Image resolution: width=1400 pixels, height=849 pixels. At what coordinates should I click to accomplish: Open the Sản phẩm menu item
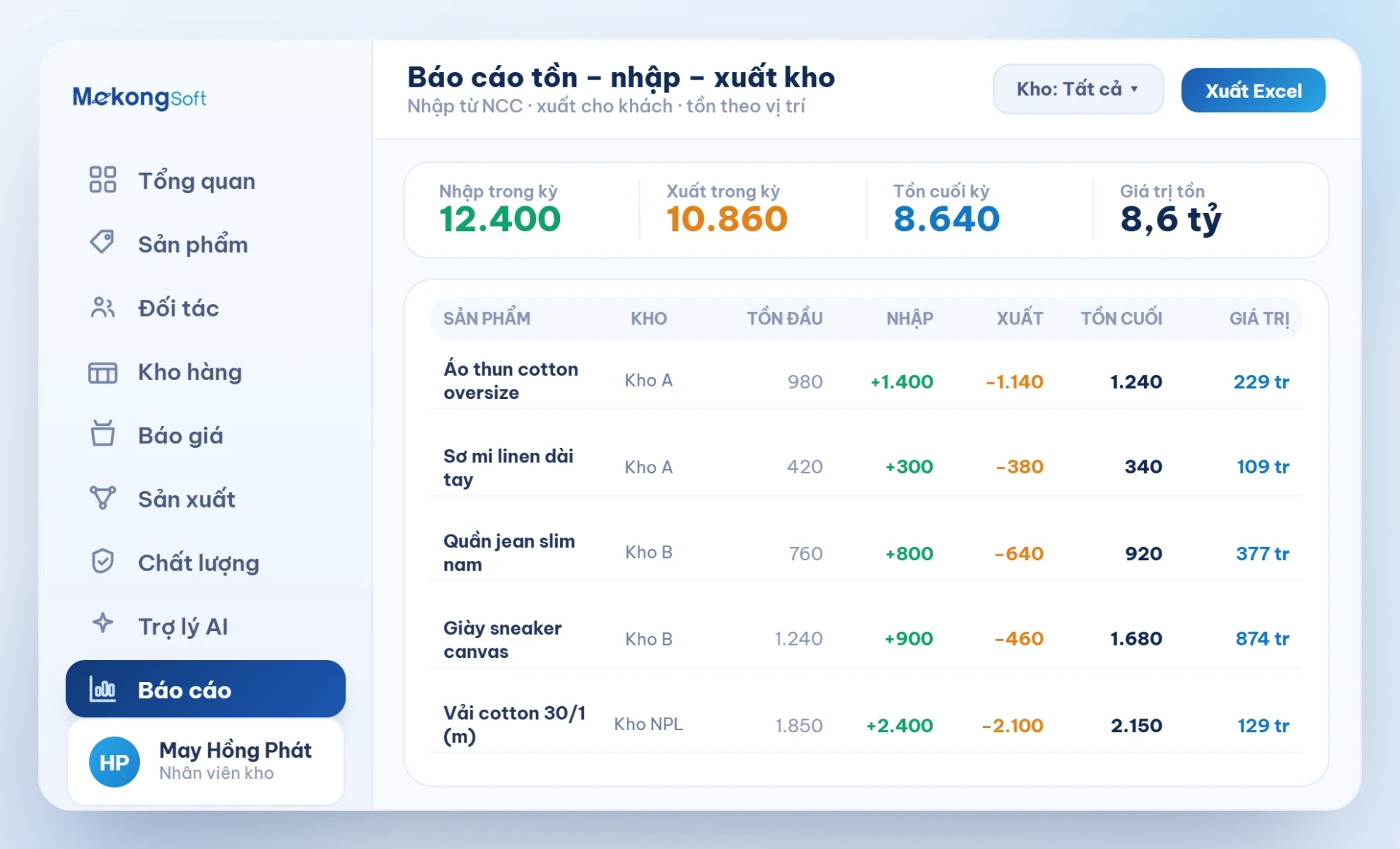206,244
